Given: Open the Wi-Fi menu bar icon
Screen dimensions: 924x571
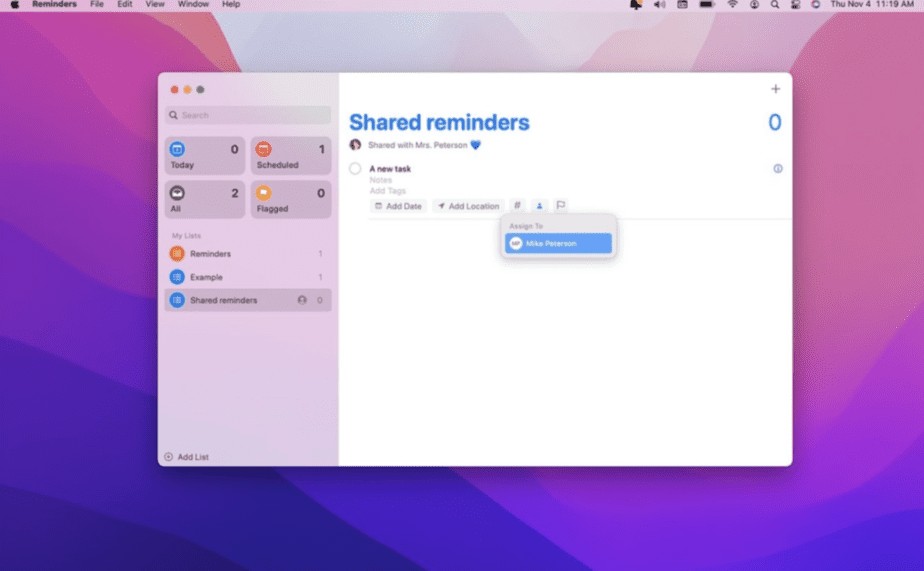Looking at the screenshot, I should [x=732, y=5].
